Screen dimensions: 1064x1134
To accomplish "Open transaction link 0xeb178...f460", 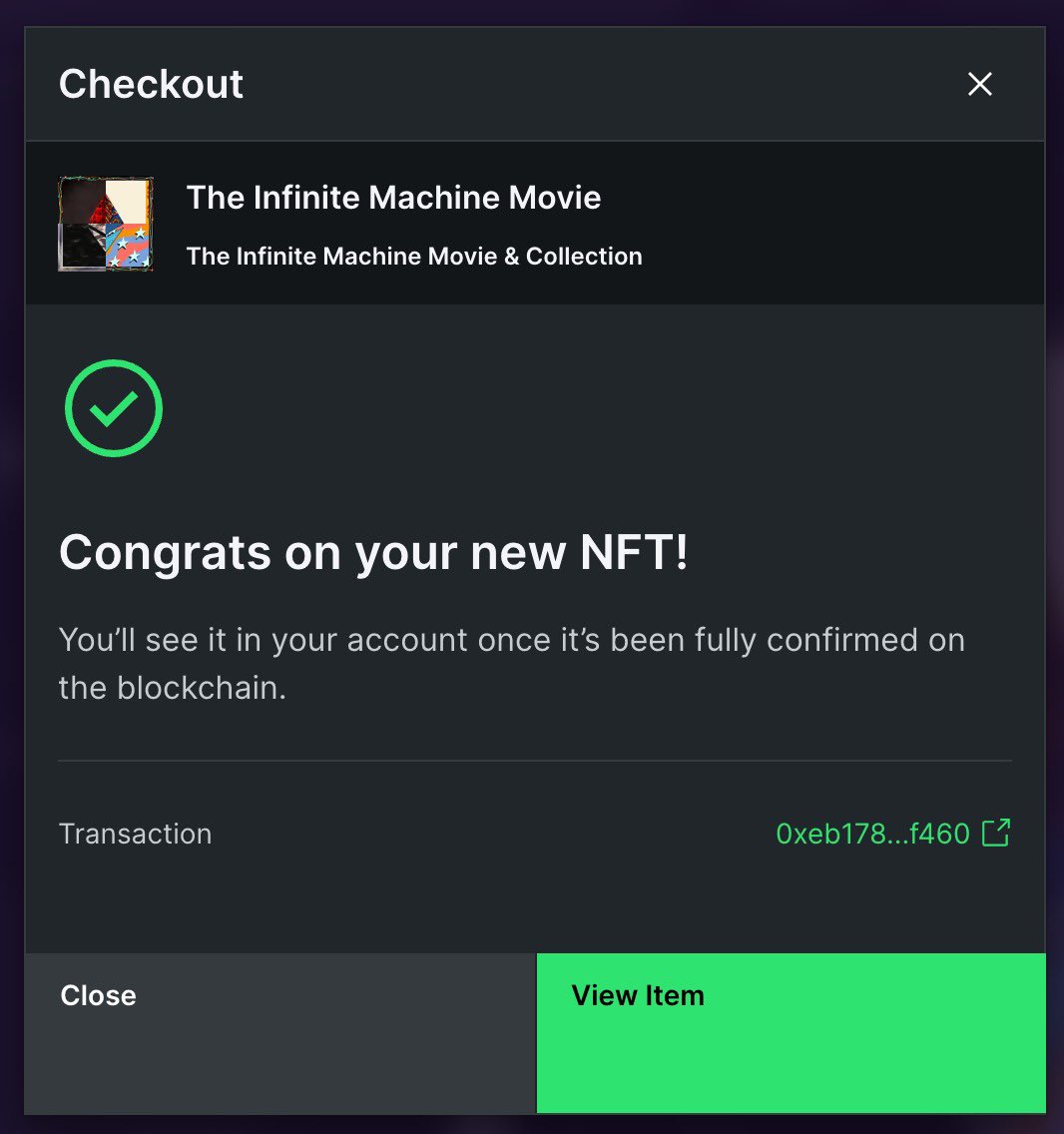I will (872, 834).
